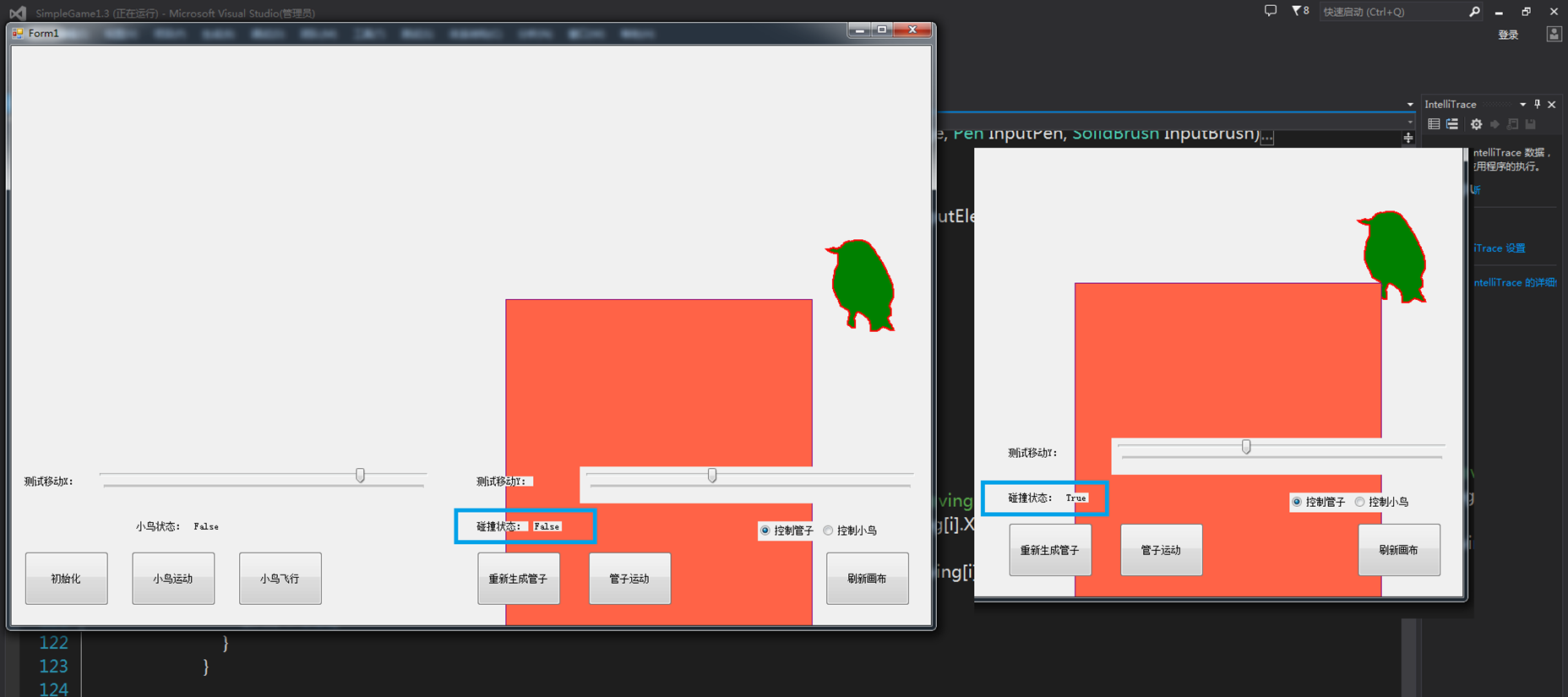Open IntelliTrace settings gear icon

point(1476,124)
